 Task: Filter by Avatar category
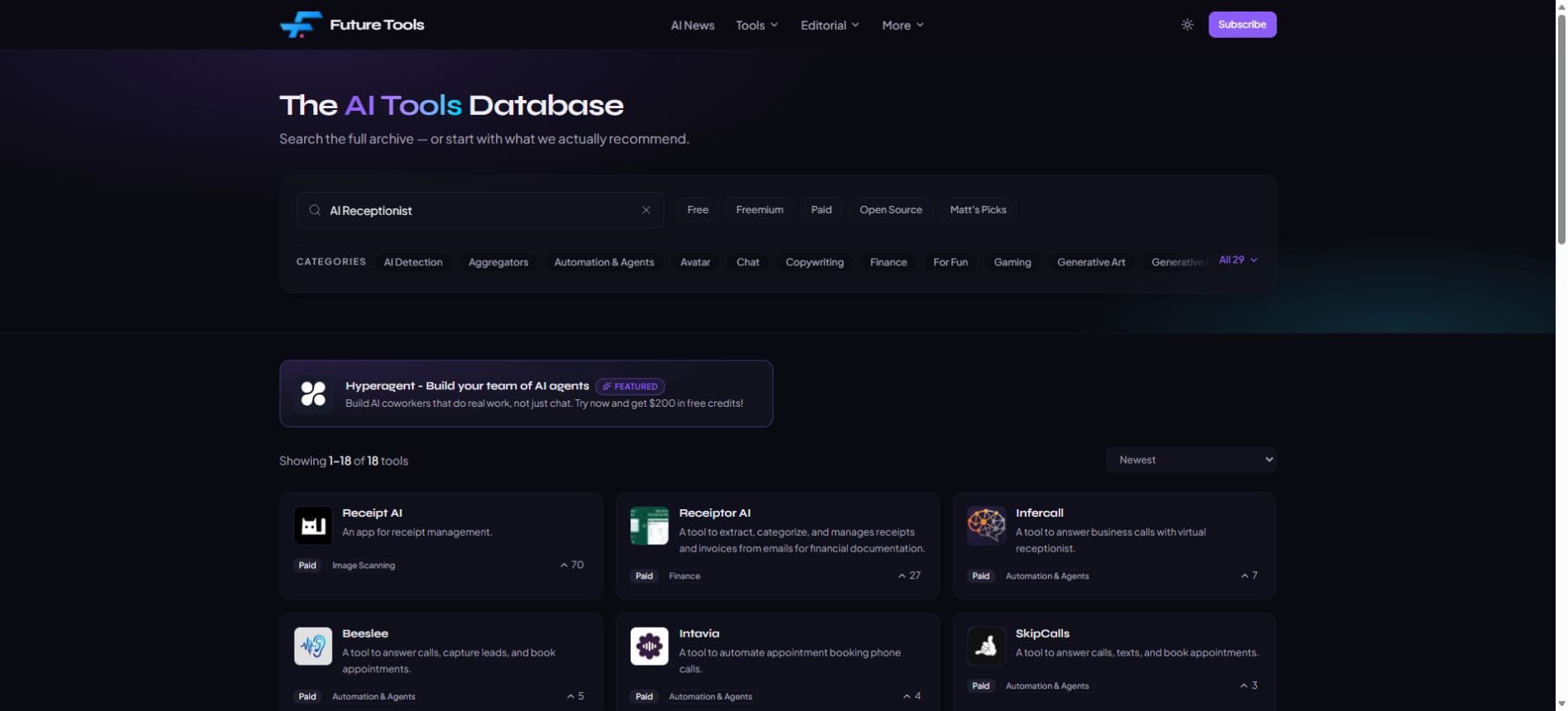tap(695, 262)
